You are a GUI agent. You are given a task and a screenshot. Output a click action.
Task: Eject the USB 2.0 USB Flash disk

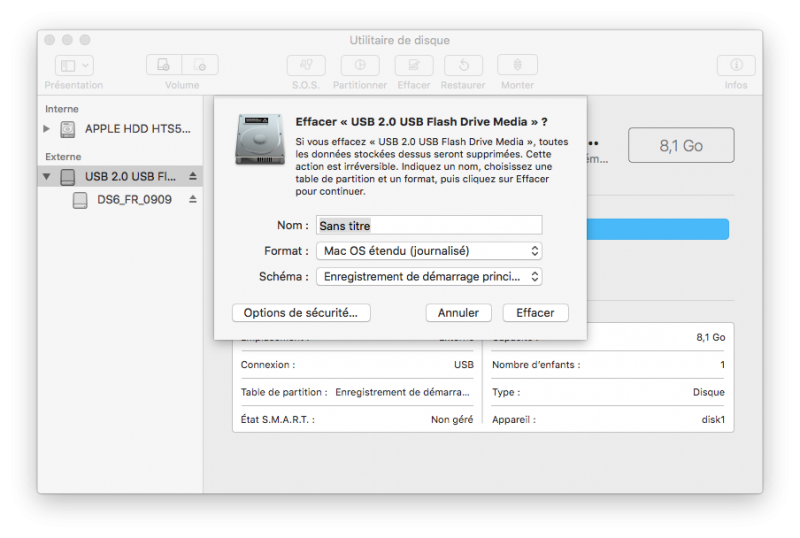point(192,176)
